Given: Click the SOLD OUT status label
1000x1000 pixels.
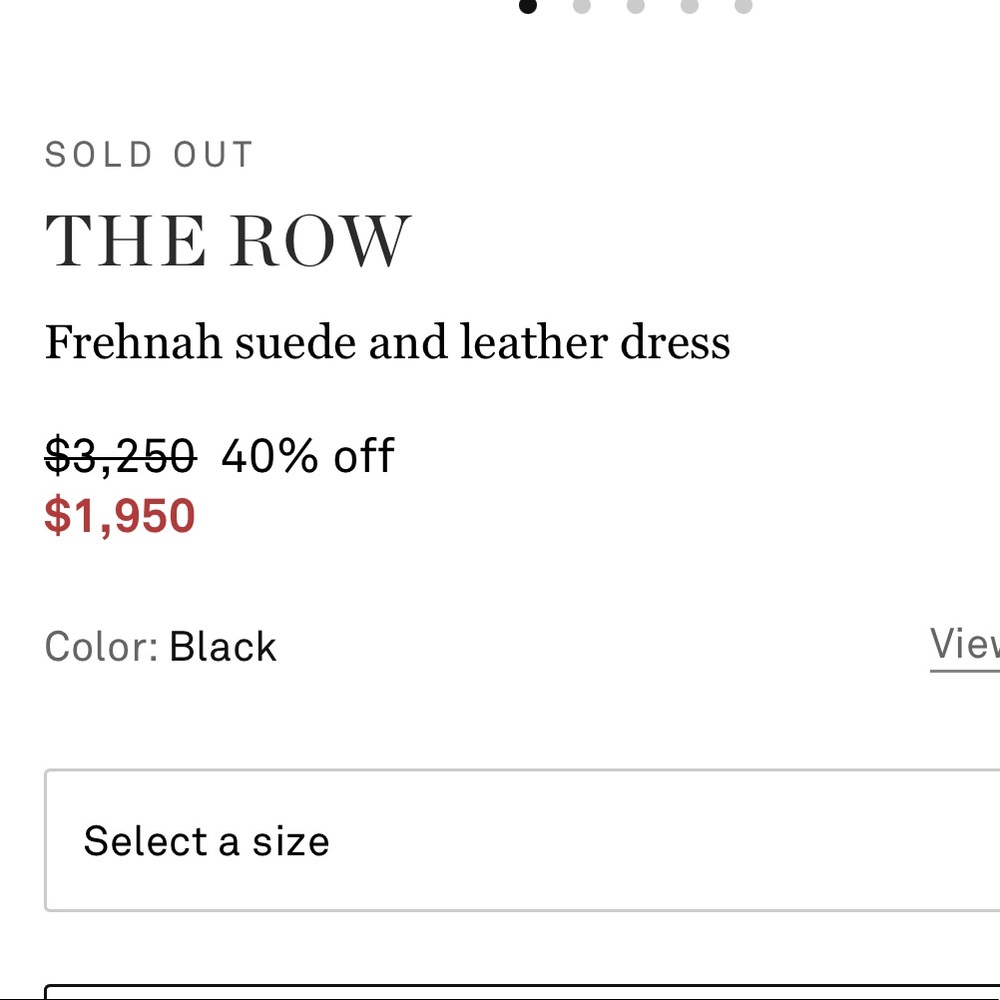Looking at the screenshot, I should [148, 154].
